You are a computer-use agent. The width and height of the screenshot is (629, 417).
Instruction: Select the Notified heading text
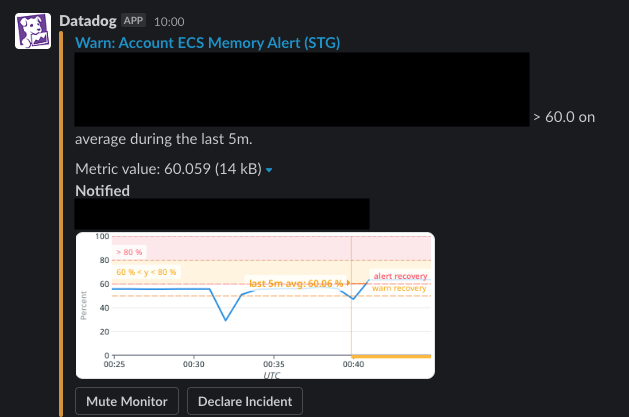coord(102,191)
